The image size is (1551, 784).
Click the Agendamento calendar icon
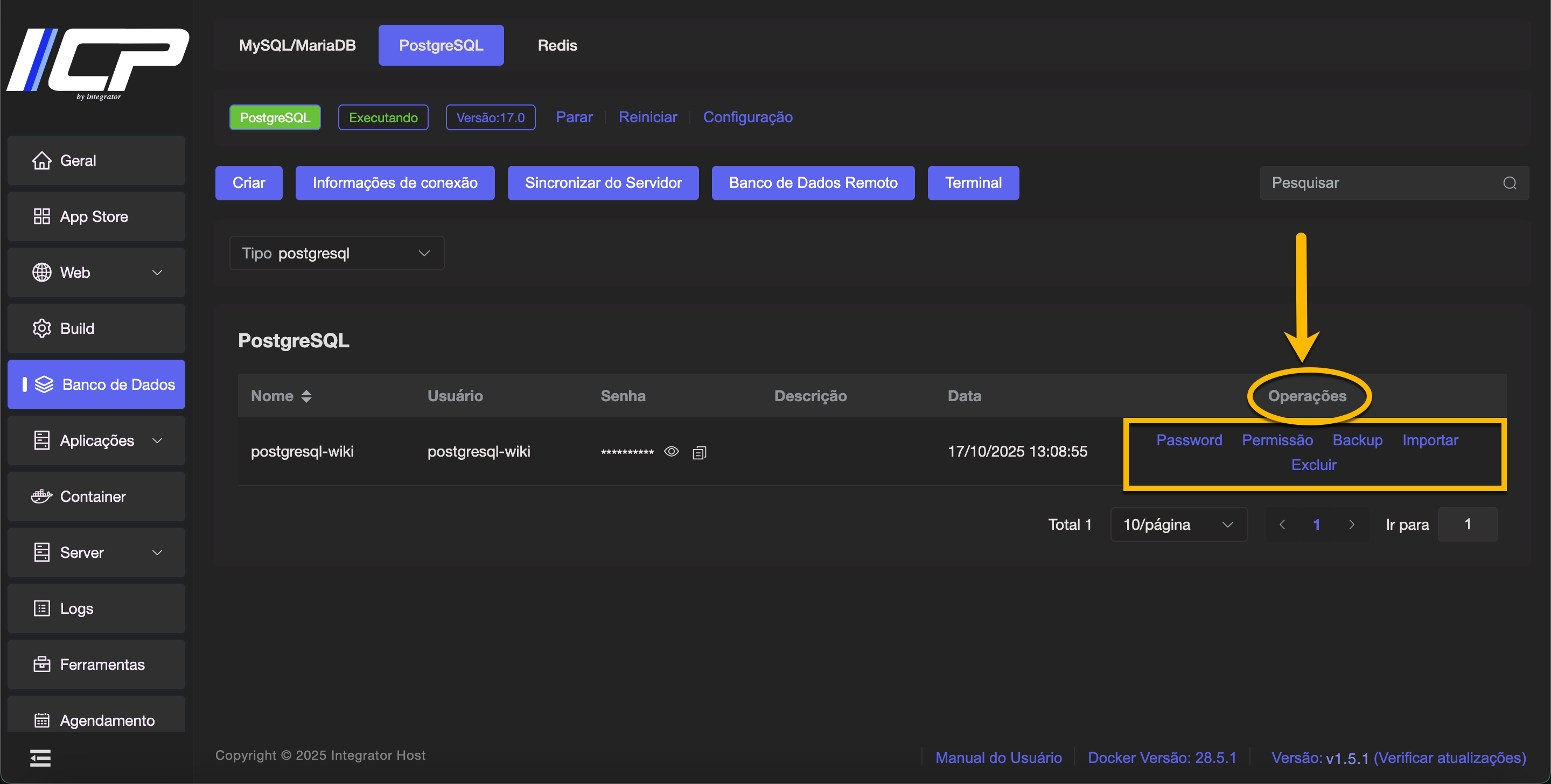click(x=41, y=720)
